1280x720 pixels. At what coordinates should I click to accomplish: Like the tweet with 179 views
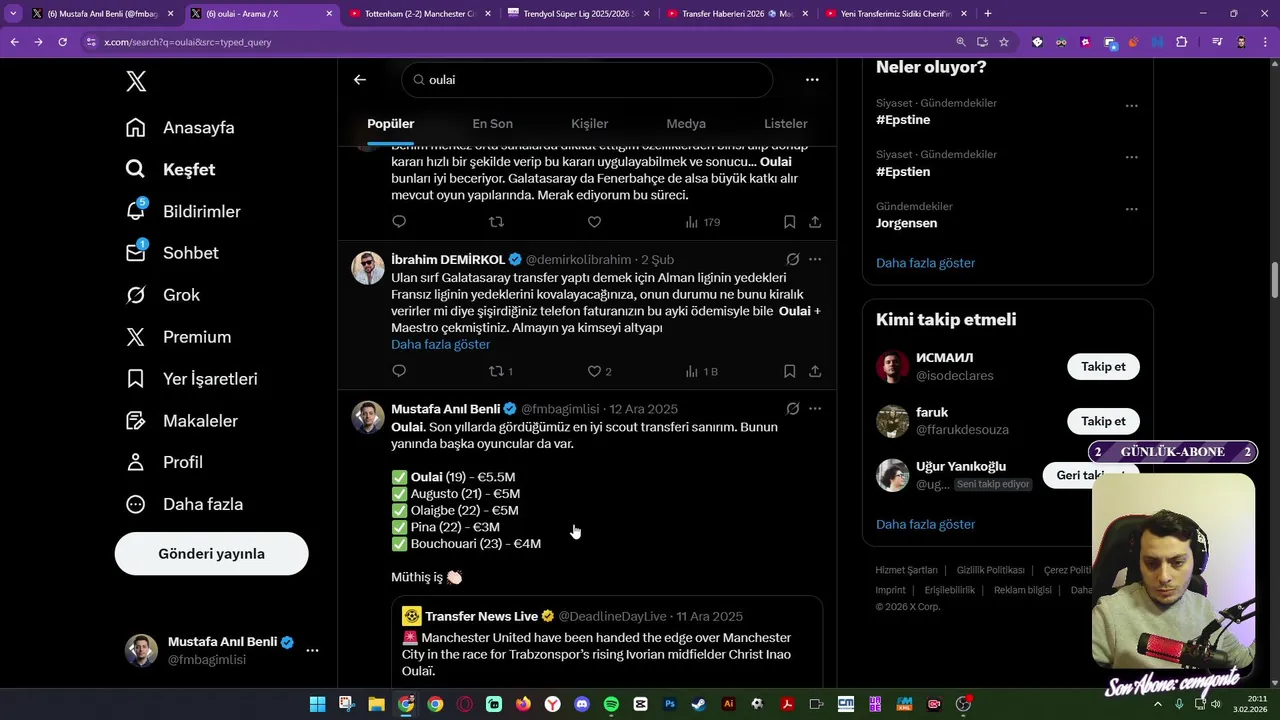[x=594, y=222]
